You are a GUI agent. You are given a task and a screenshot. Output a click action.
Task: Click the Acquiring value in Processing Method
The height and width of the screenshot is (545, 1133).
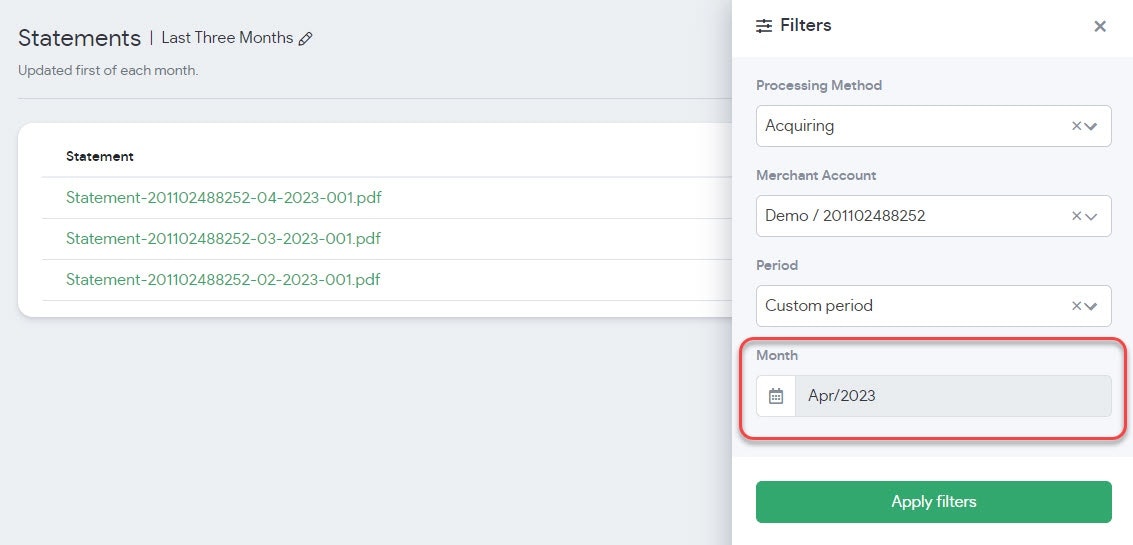[x=800, y=126]
